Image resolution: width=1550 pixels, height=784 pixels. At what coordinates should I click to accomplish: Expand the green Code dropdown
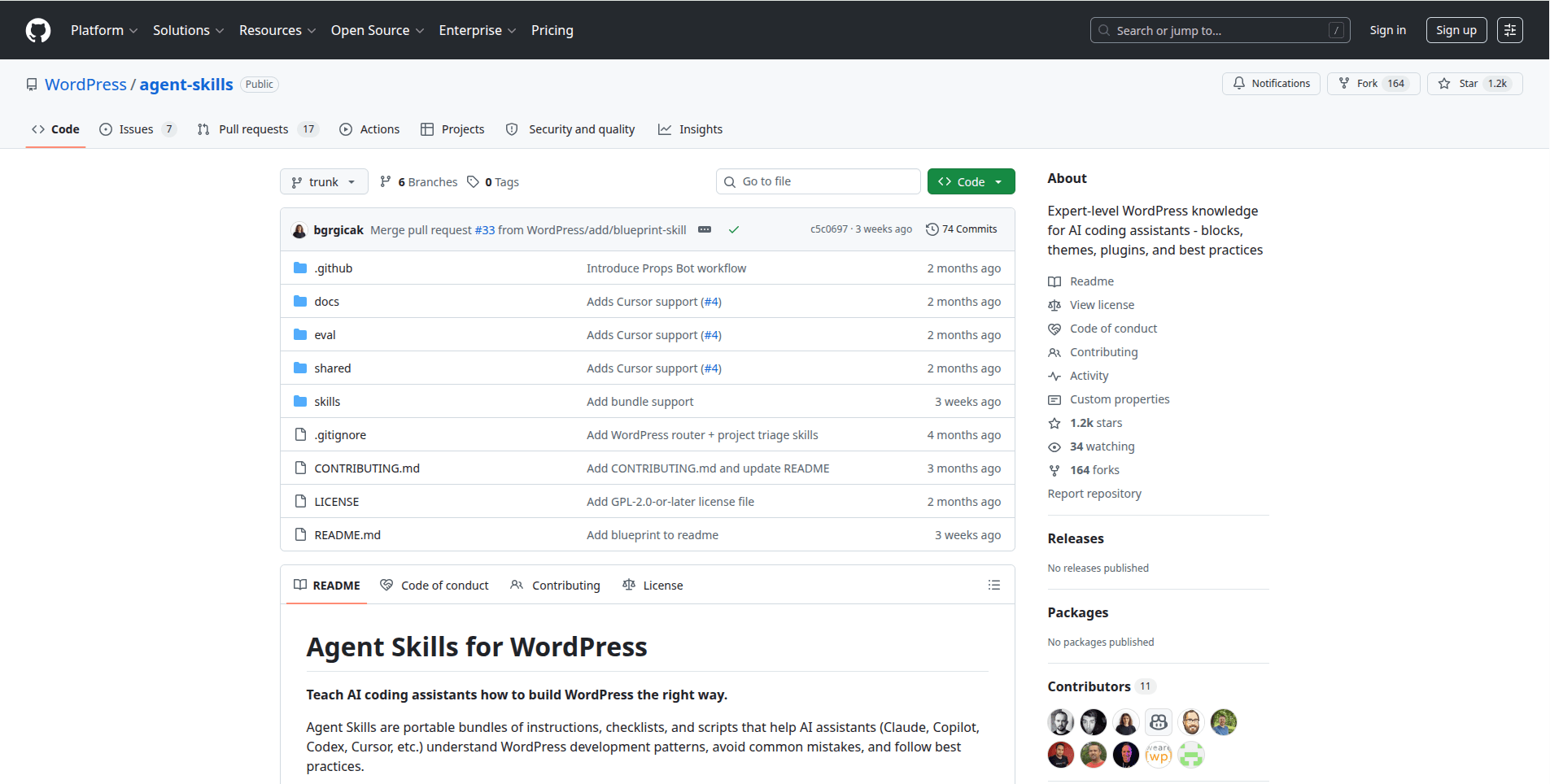[x=971, y=181]
